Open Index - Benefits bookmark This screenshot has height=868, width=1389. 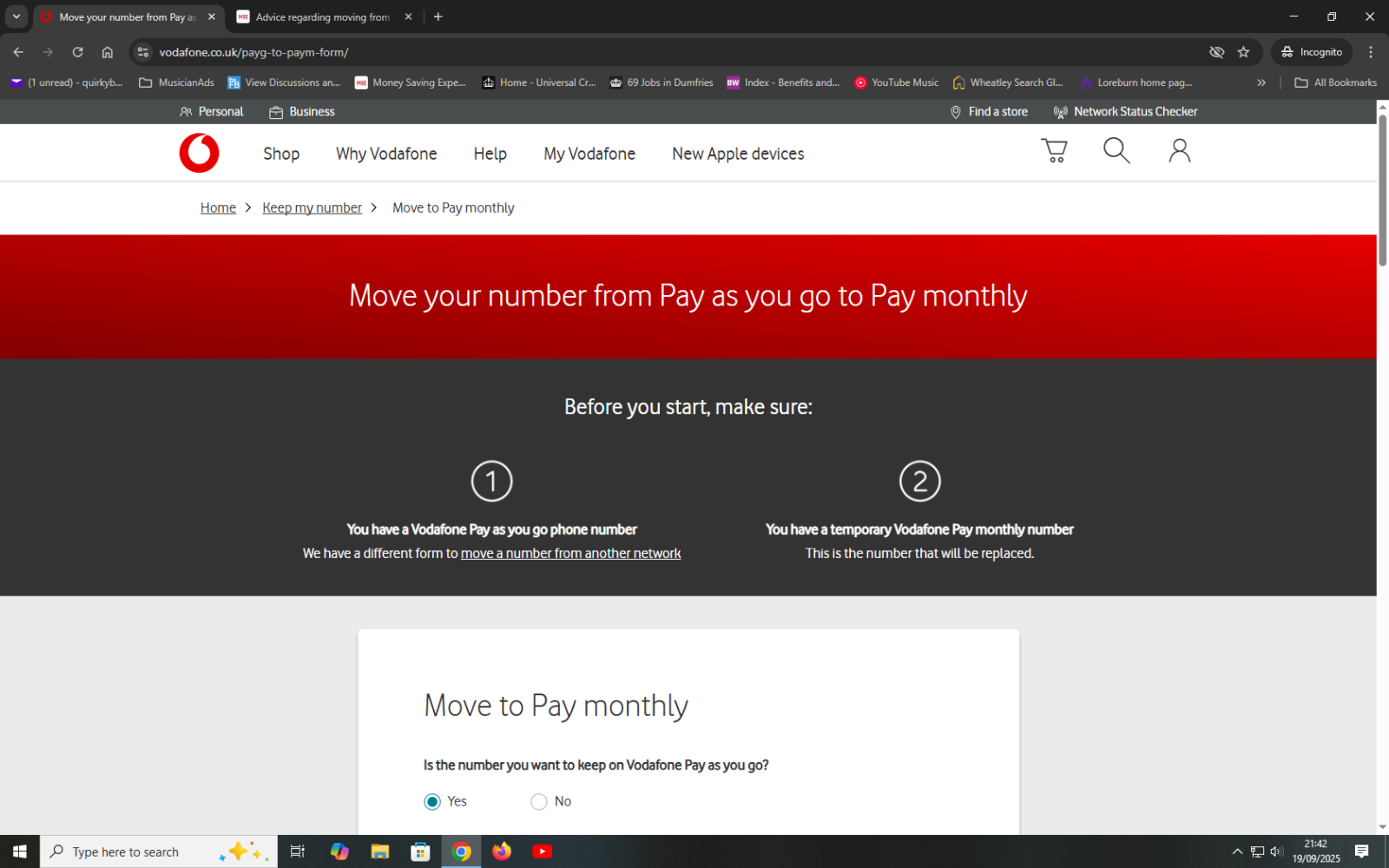[783, 82]
